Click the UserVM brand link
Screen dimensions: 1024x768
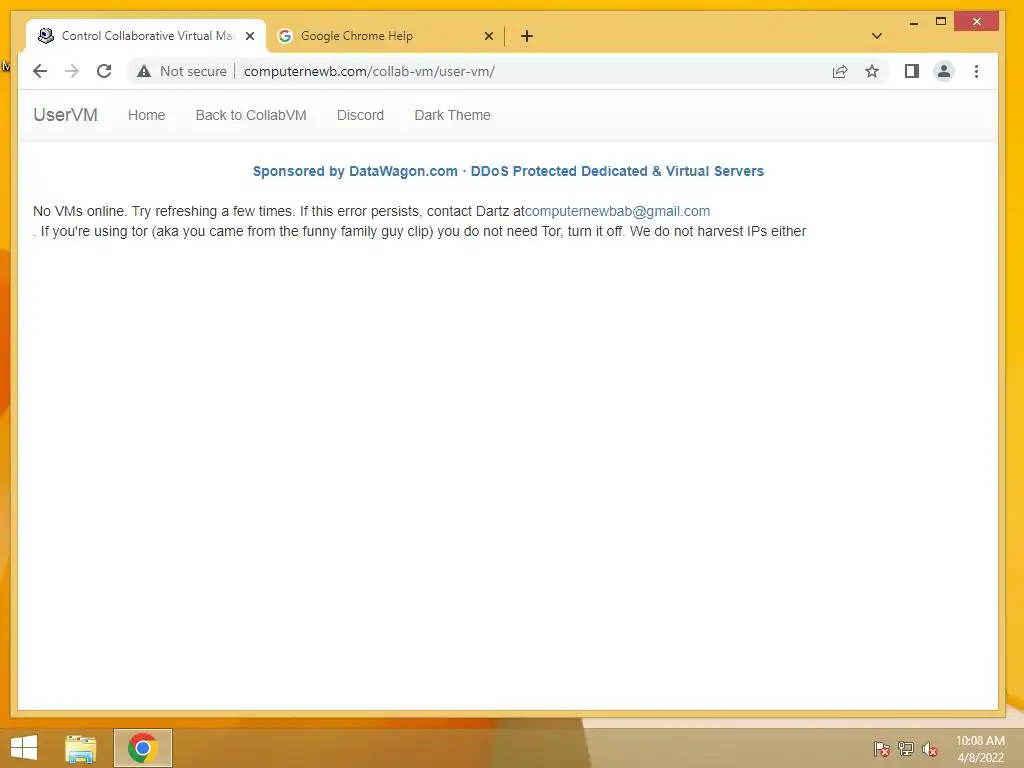point(65,115)
